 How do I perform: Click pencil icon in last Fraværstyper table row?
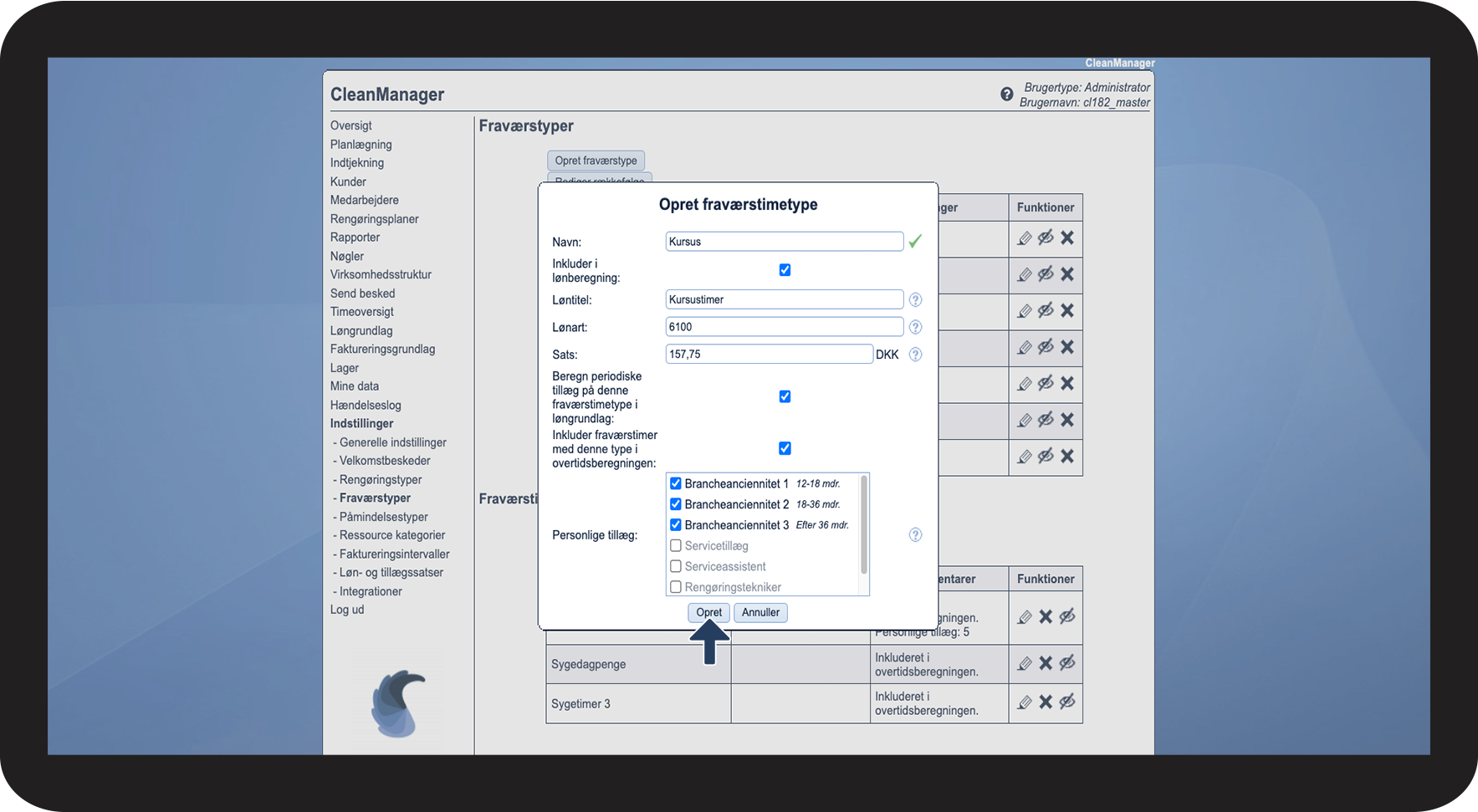[x=1025, y=457]
